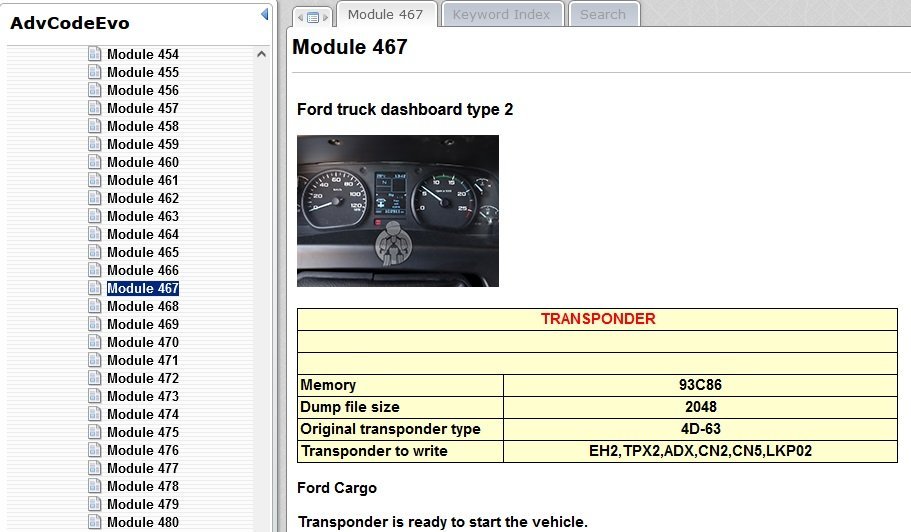Screen dimensions: 911x532
Task: Click the page icon beside Module 462
Action: (95, 198)
